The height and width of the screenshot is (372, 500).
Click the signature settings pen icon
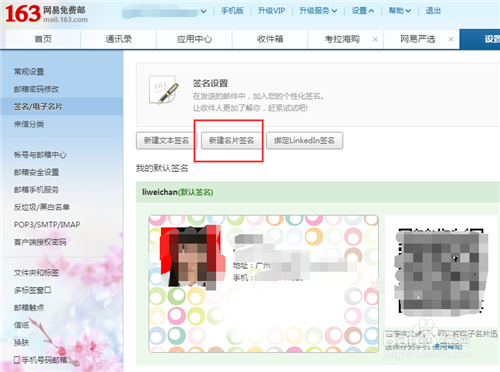coord(164,90)
